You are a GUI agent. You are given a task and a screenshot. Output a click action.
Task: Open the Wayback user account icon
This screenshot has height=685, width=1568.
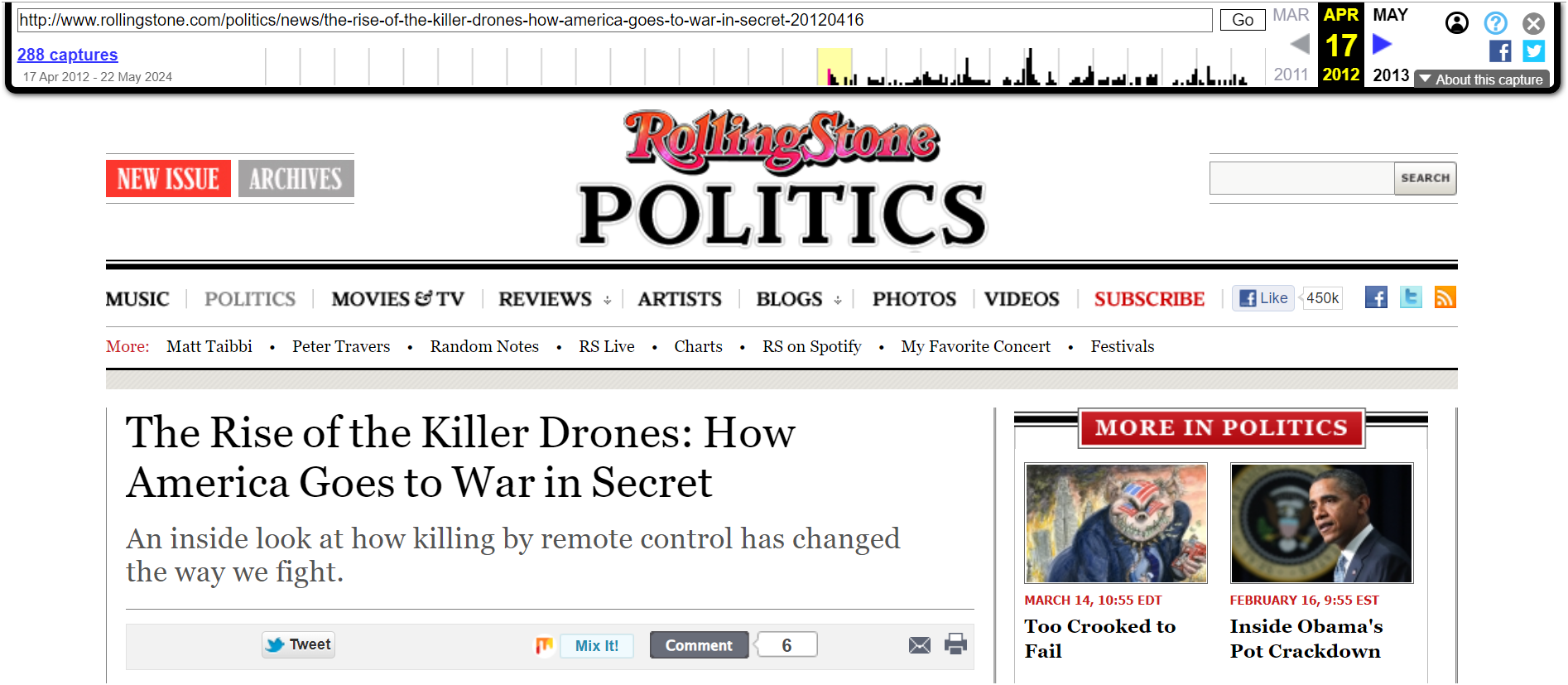click(x=1457, y=23)
